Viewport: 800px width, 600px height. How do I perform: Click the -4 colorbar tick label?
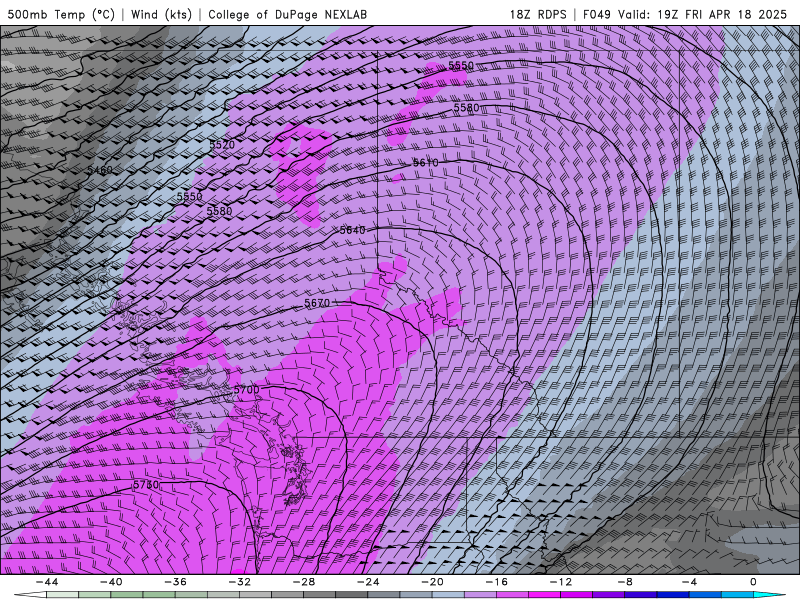click(690, 582)
